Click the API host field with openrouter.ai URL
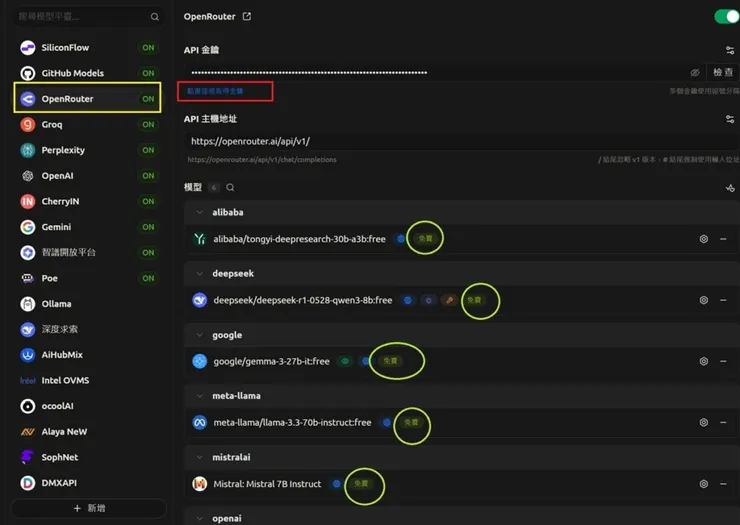The width and height of the screenshot is (740, 525). click(x=462, y=141)
